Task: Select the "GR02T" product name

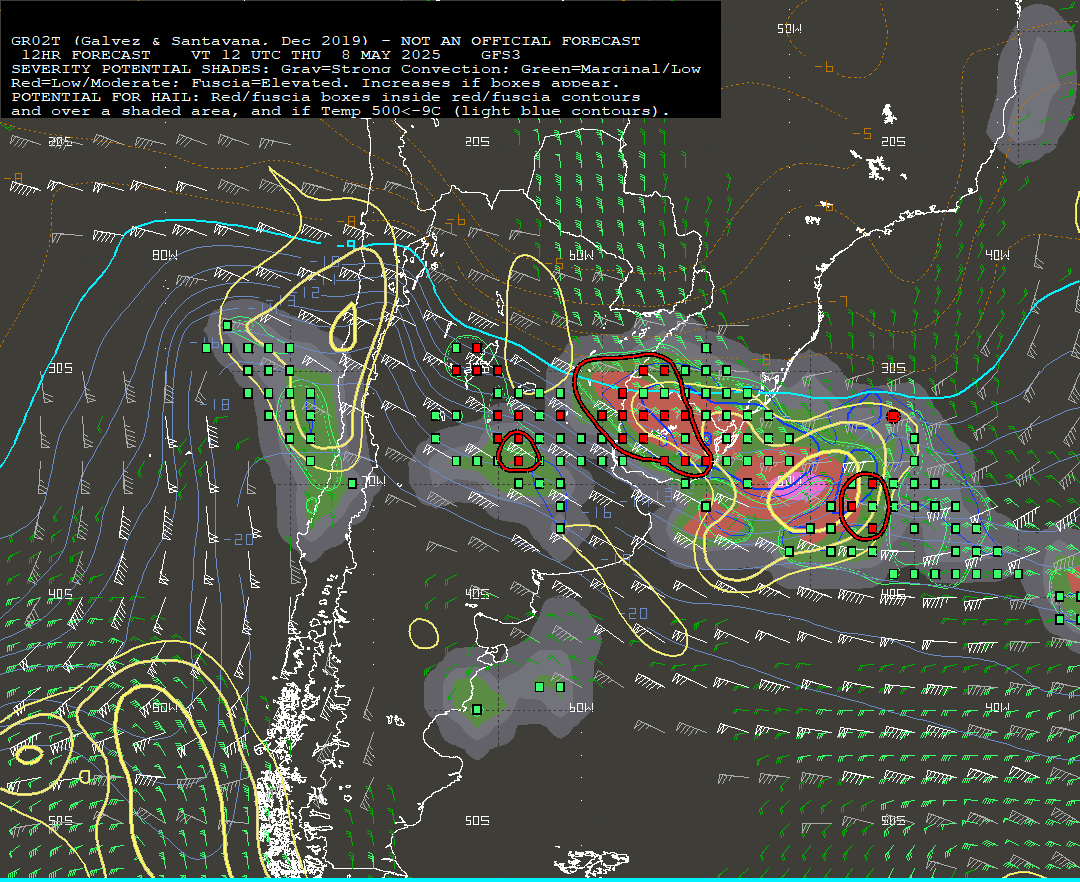Action: [37, 41]
